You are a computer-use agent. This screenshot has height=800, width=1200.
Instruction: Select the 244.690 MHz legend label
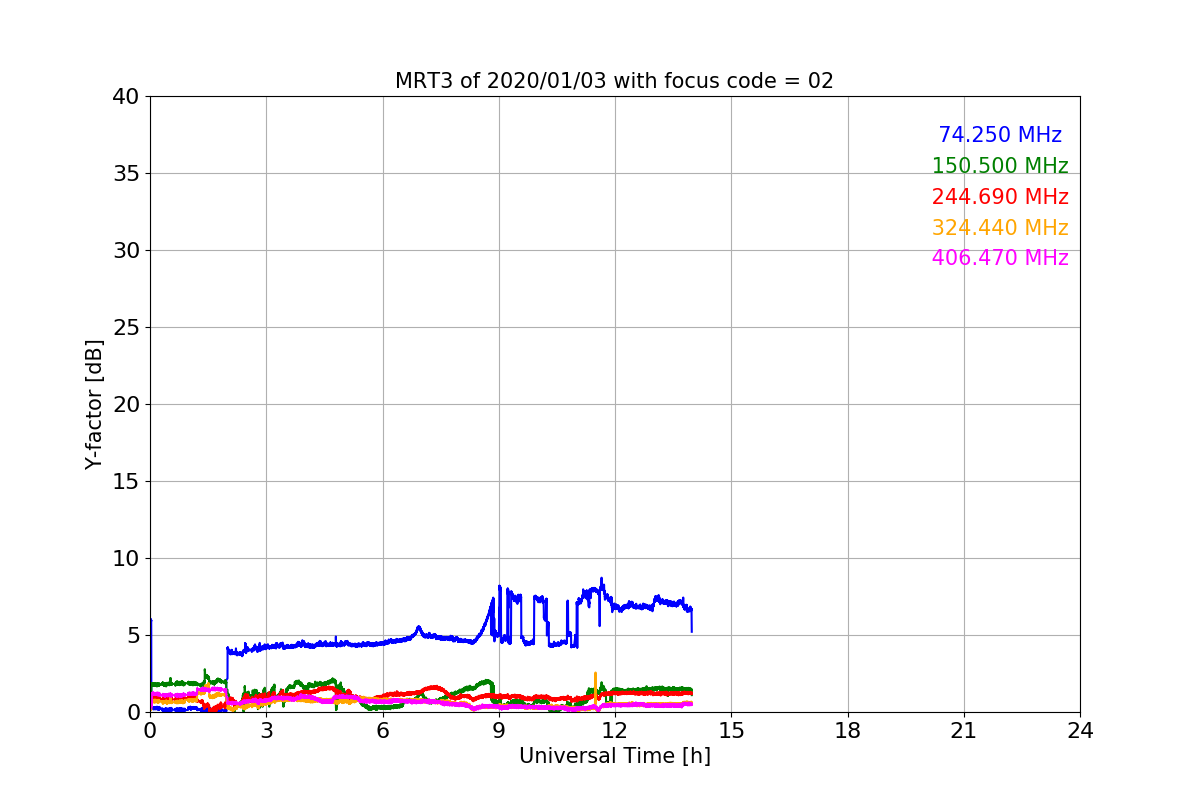[1000, 197]
